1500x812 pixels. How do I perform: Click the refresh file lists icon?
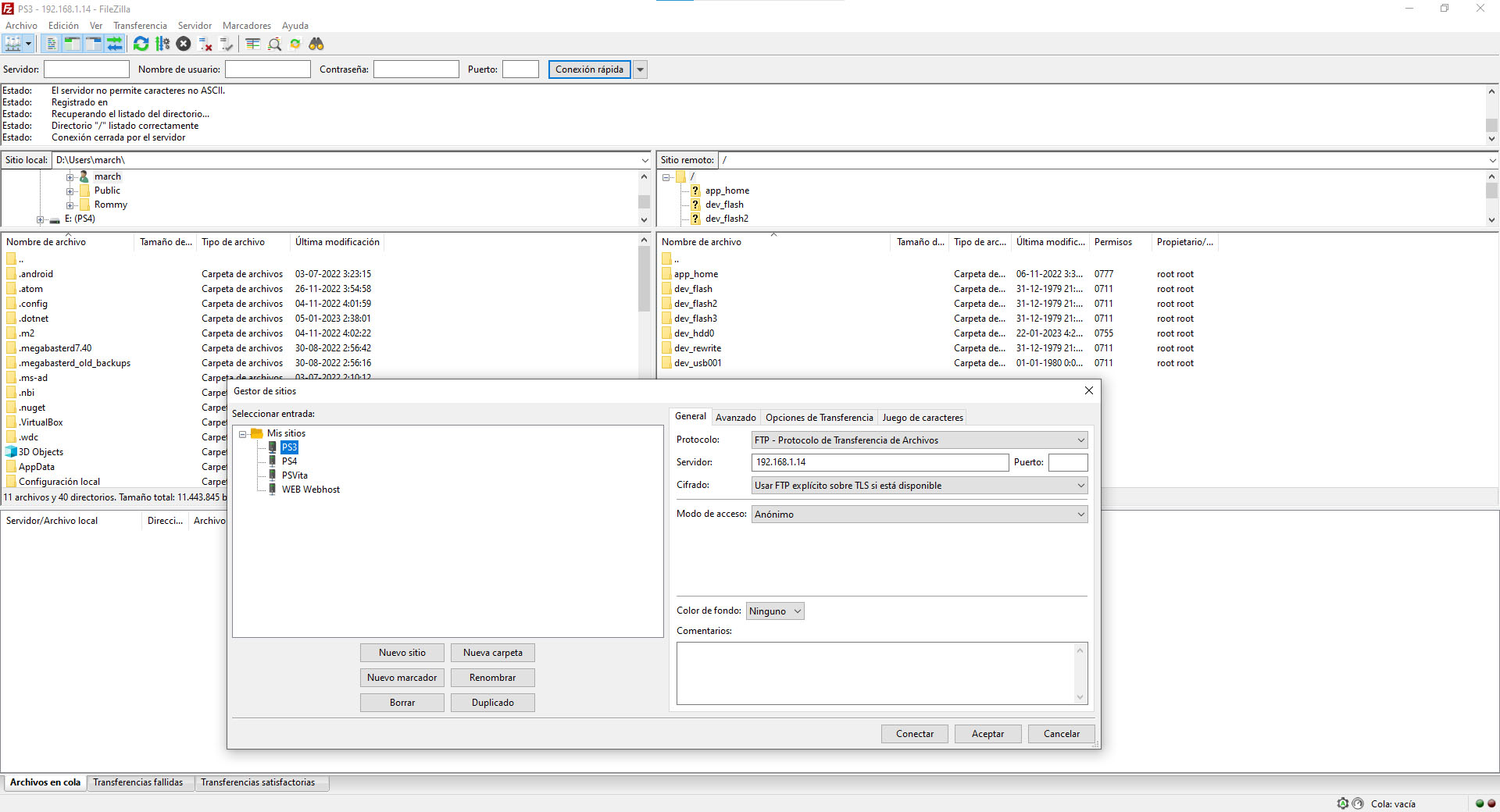tap(141, 44)
